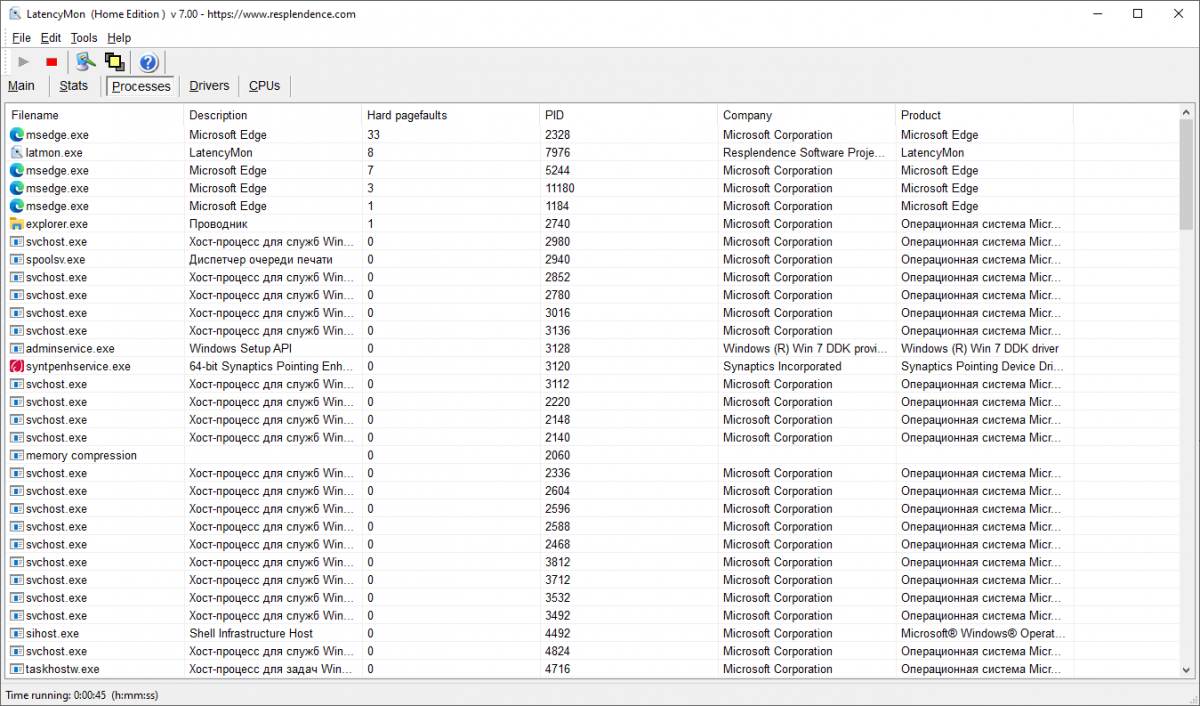The width and height of the screenshot is (1200, 706).
Task: Select the Processes tab
Action: coord(141,86)
